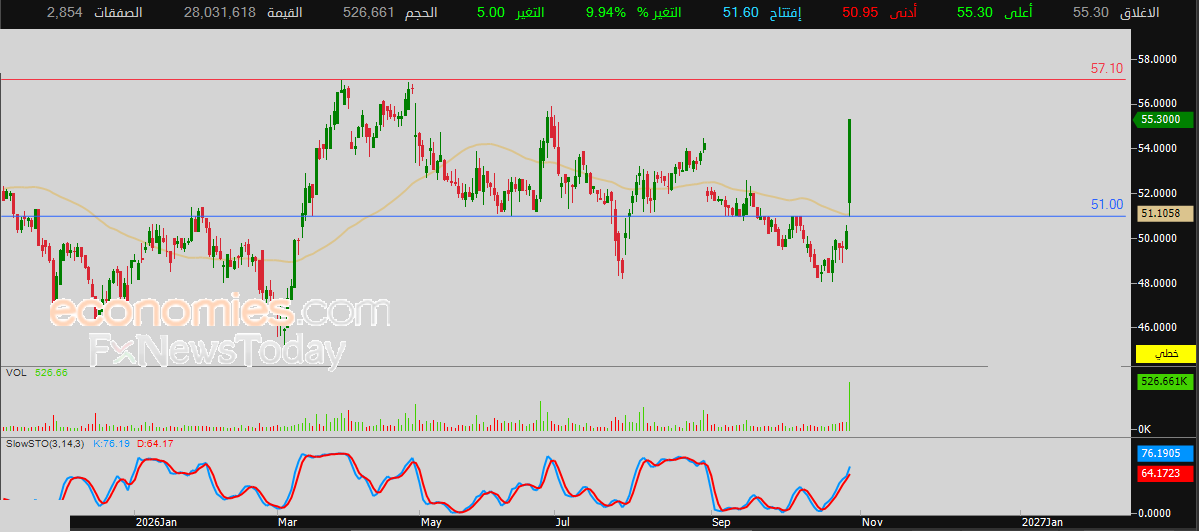Click the Mar date on time axis

coord(288,522)
